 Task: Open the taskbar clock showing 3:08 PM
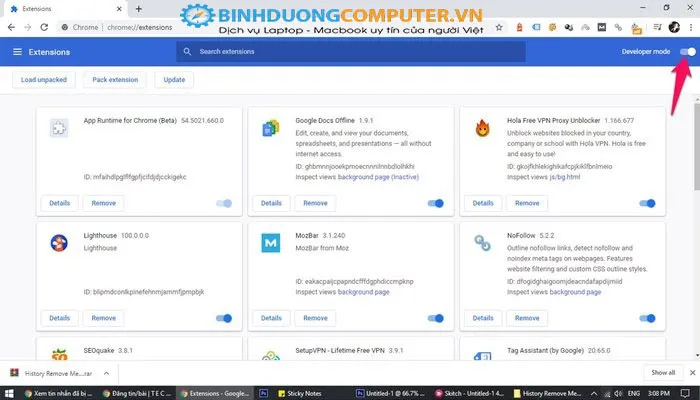pyautogui.click(x=659, y=393)
